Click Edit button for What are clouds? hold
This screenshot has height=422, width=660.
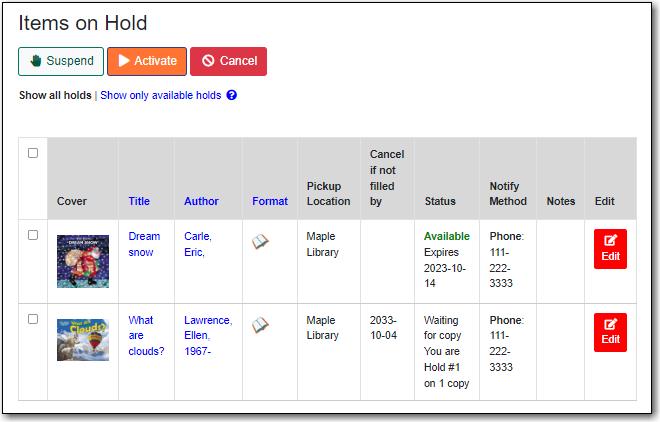[x=610, y=332]
